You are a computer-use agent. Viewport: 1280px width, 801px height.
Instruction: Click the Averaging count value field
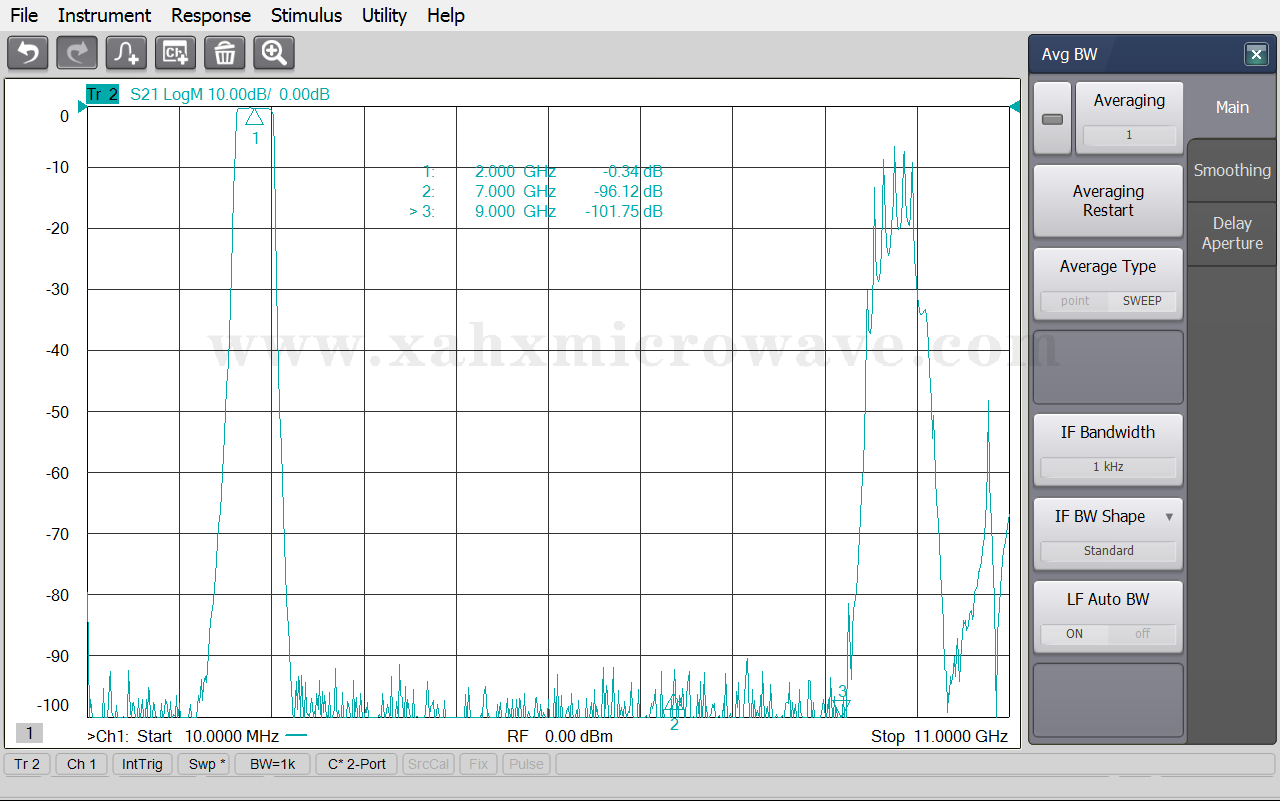coord(1129,135)
